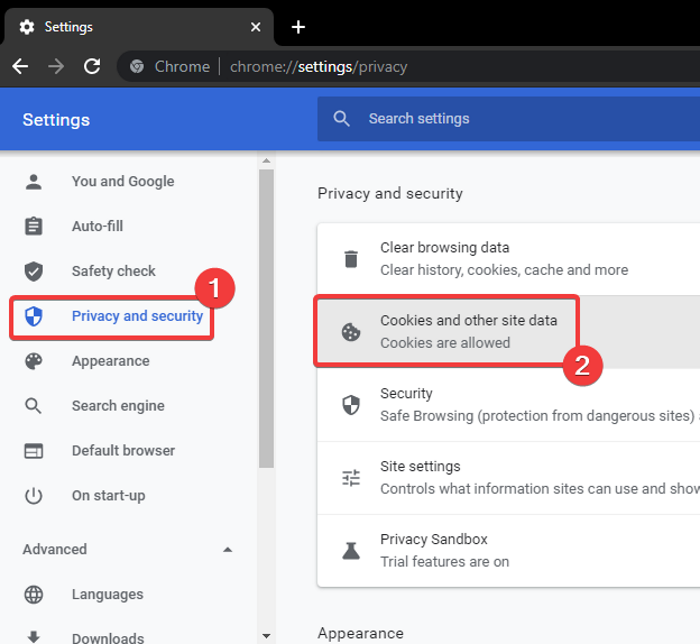Click the globe icon for Languages

click(x=34, y=594)
